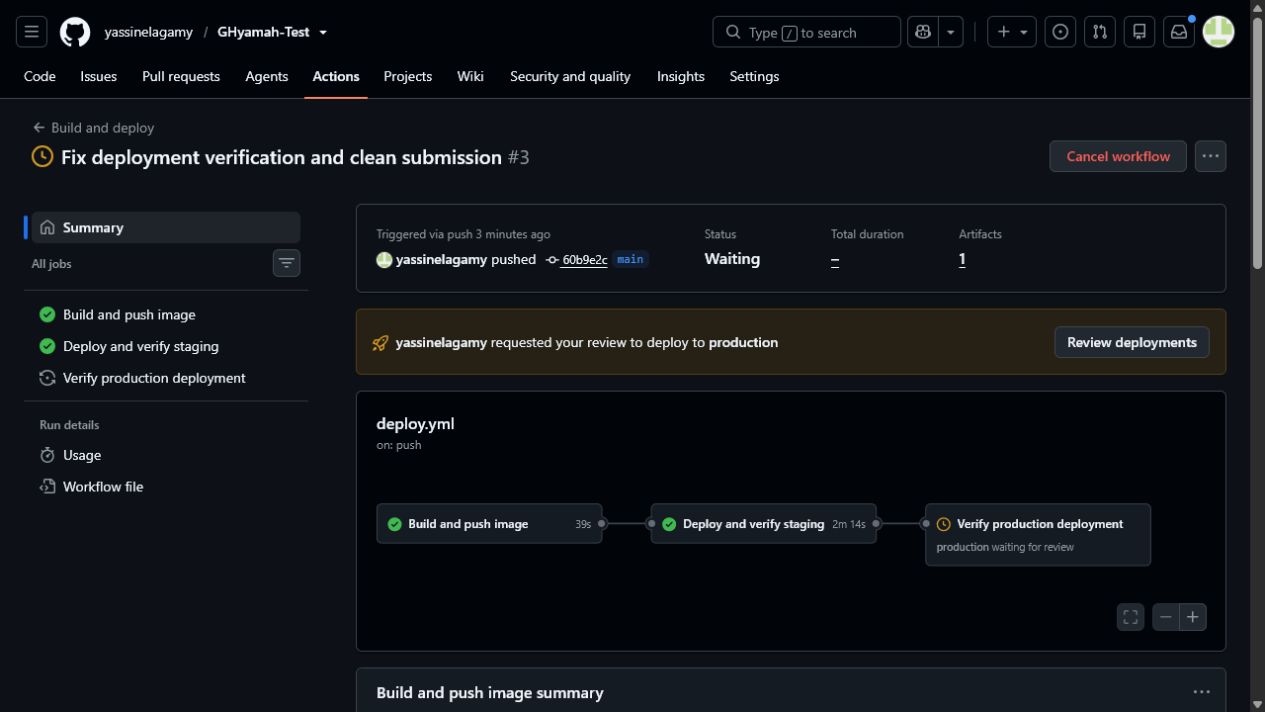Switch to the Agents tab
This screenshot has width=1265, height=712.
click(x=267, y=76)
